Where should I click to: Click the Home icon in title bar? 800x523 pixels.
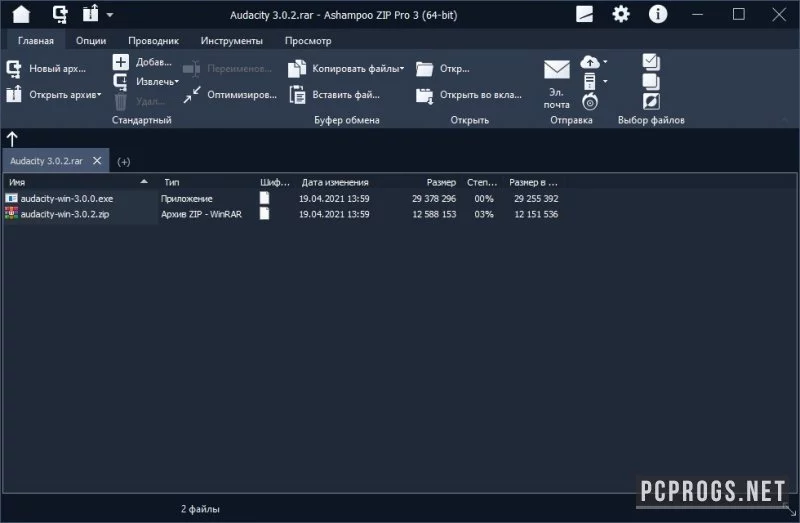pos(21,14)
